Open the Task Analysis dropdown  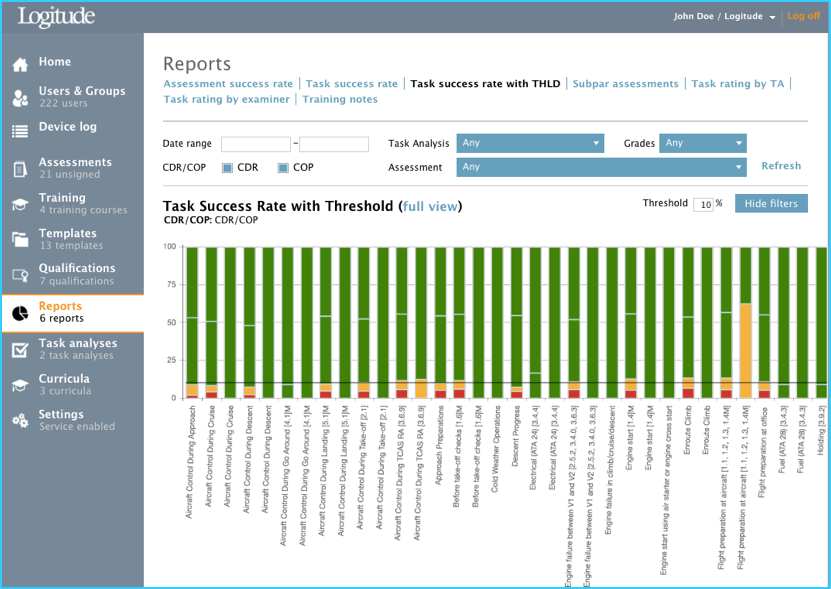tap(530, 143)
